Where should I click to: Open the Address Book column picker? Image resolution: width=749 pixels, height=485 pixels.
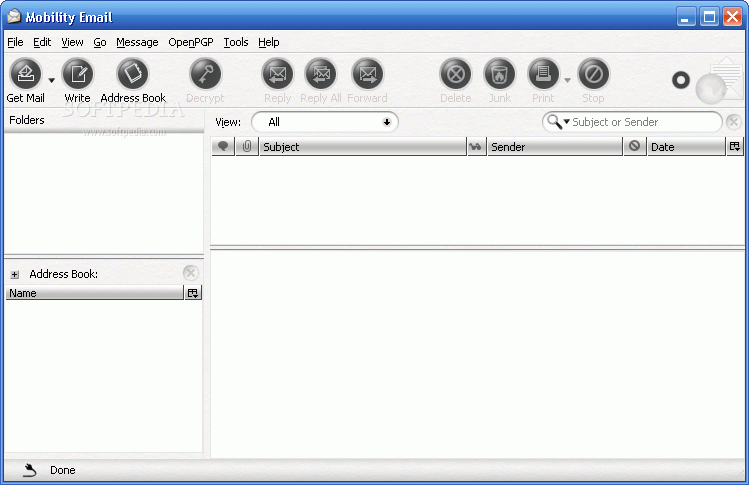coord(193,293)
